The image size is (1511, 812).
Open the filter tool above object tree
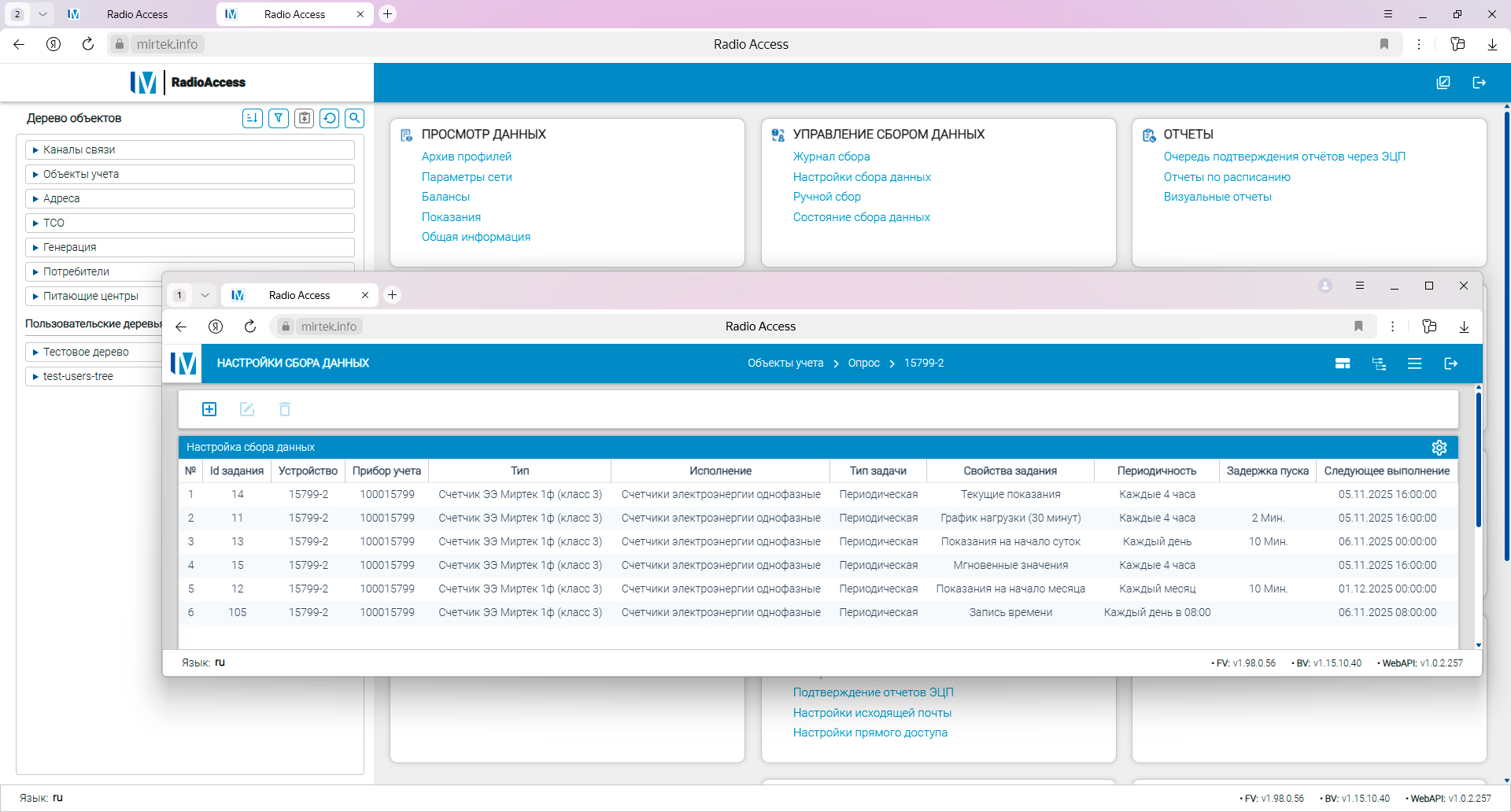click(x=278, y=118)
